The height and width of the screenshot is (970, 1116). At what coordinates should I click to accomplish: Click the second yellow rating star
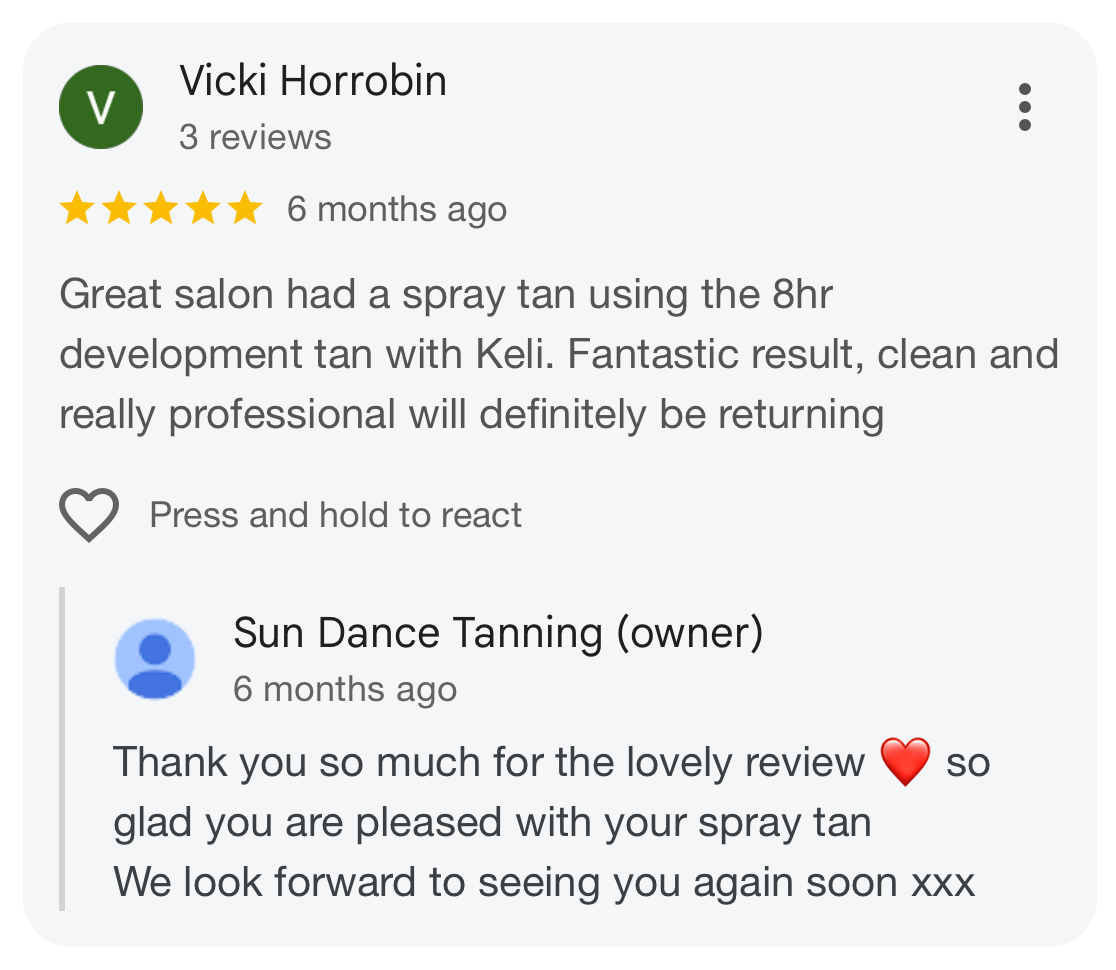click(x=119, y=209)
